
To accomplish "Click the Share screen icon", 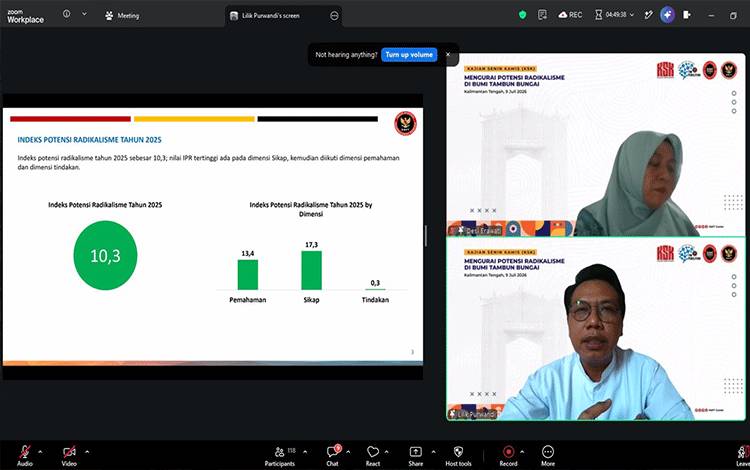I will 416,452.
